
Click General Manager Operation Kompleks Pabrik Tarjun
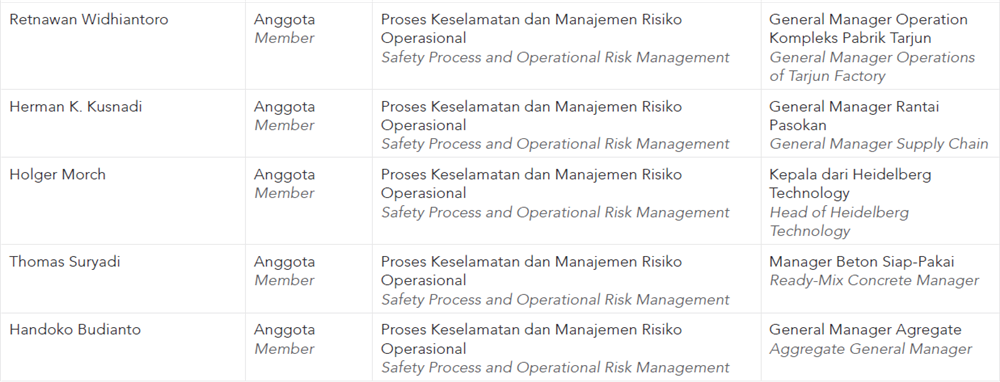pyautogui.click(x=868, y=29)
